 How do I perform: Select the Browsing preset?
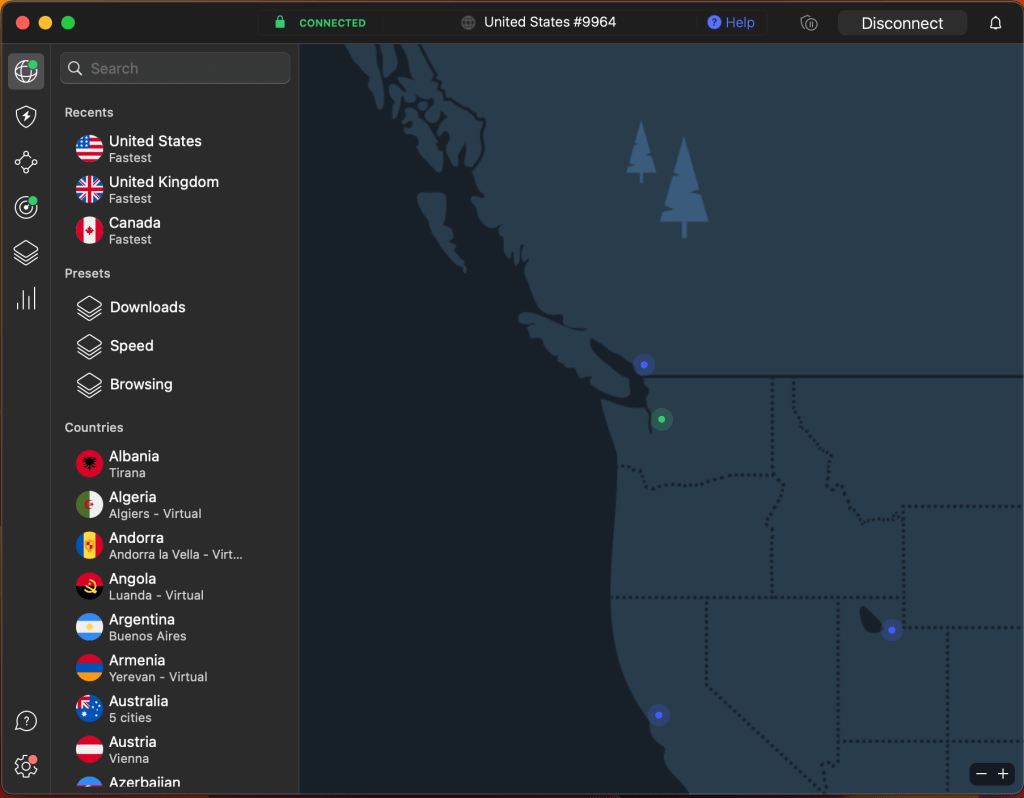coord(140,384)
